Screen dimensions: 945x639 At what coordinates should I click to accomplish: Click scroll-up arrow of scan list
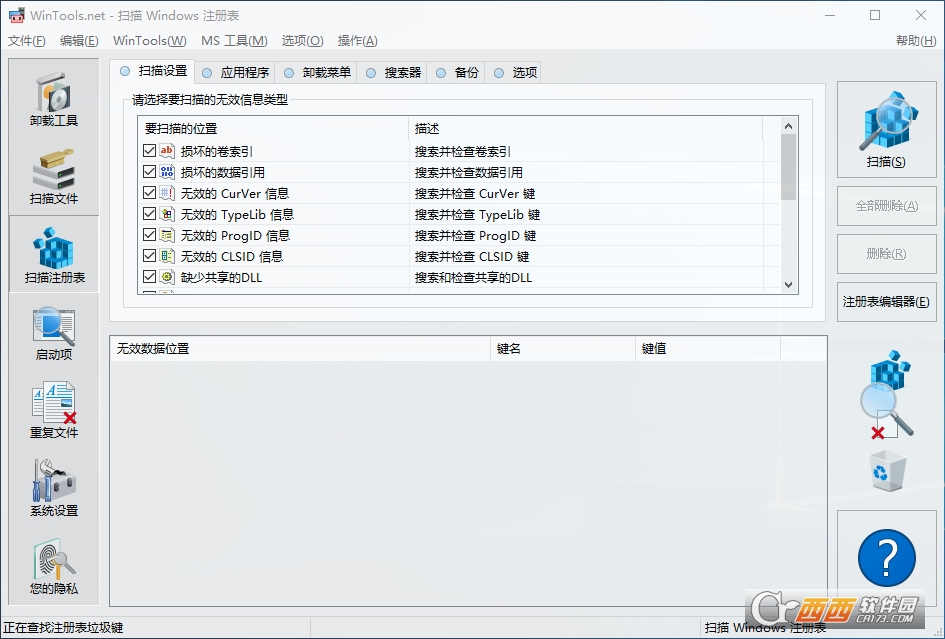(x=788, y=125)
